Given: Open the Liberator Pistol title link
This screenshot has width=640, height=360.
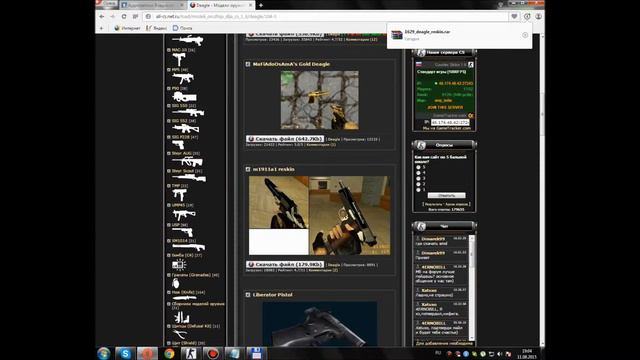Looking at the screenshot, I should [272, 295].
